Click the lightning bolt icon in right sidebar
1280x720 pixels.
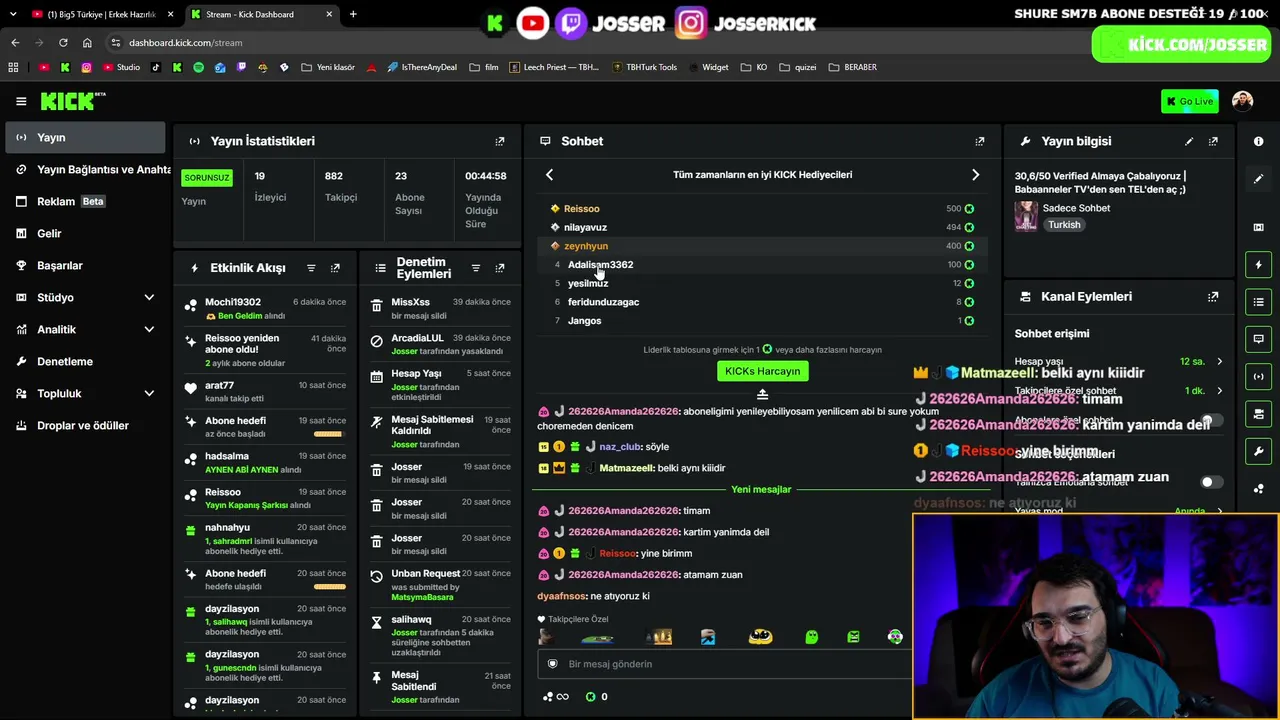pyautogui.click(x=1258, y=265)
